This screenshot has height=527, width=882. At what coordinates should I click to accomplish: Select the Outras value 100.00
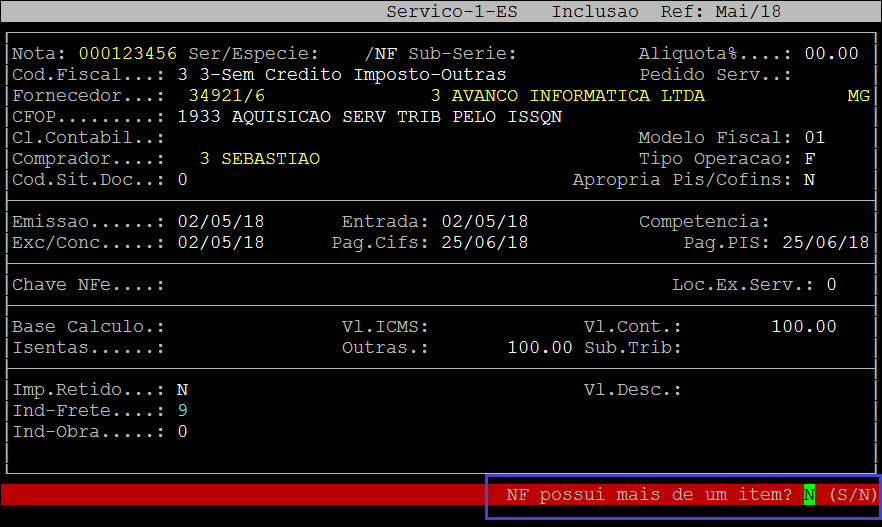[x=540, y=348]
